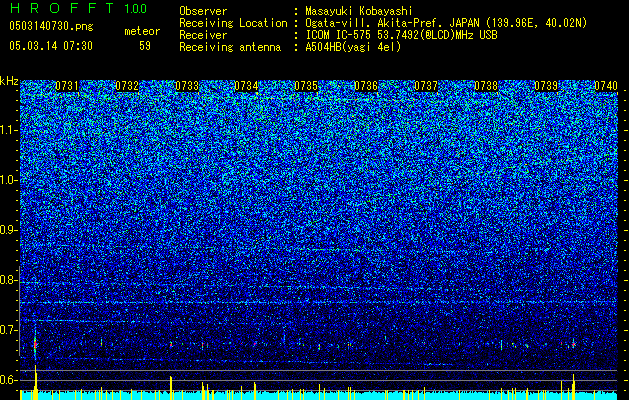Click the 0740 time marker
Image resolution: width=629 pixels, height=400 pixels.
click(606, 86)
